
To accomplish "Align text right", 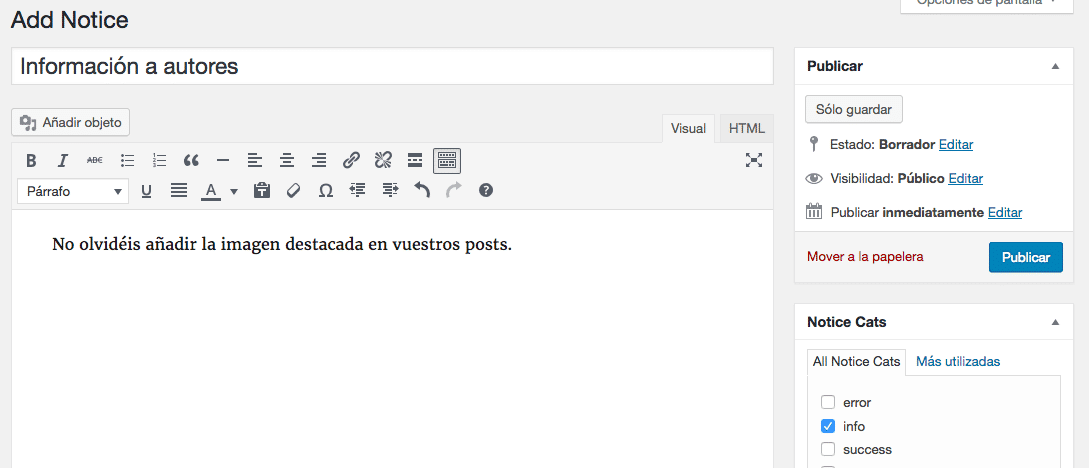I will coord(319,161).
